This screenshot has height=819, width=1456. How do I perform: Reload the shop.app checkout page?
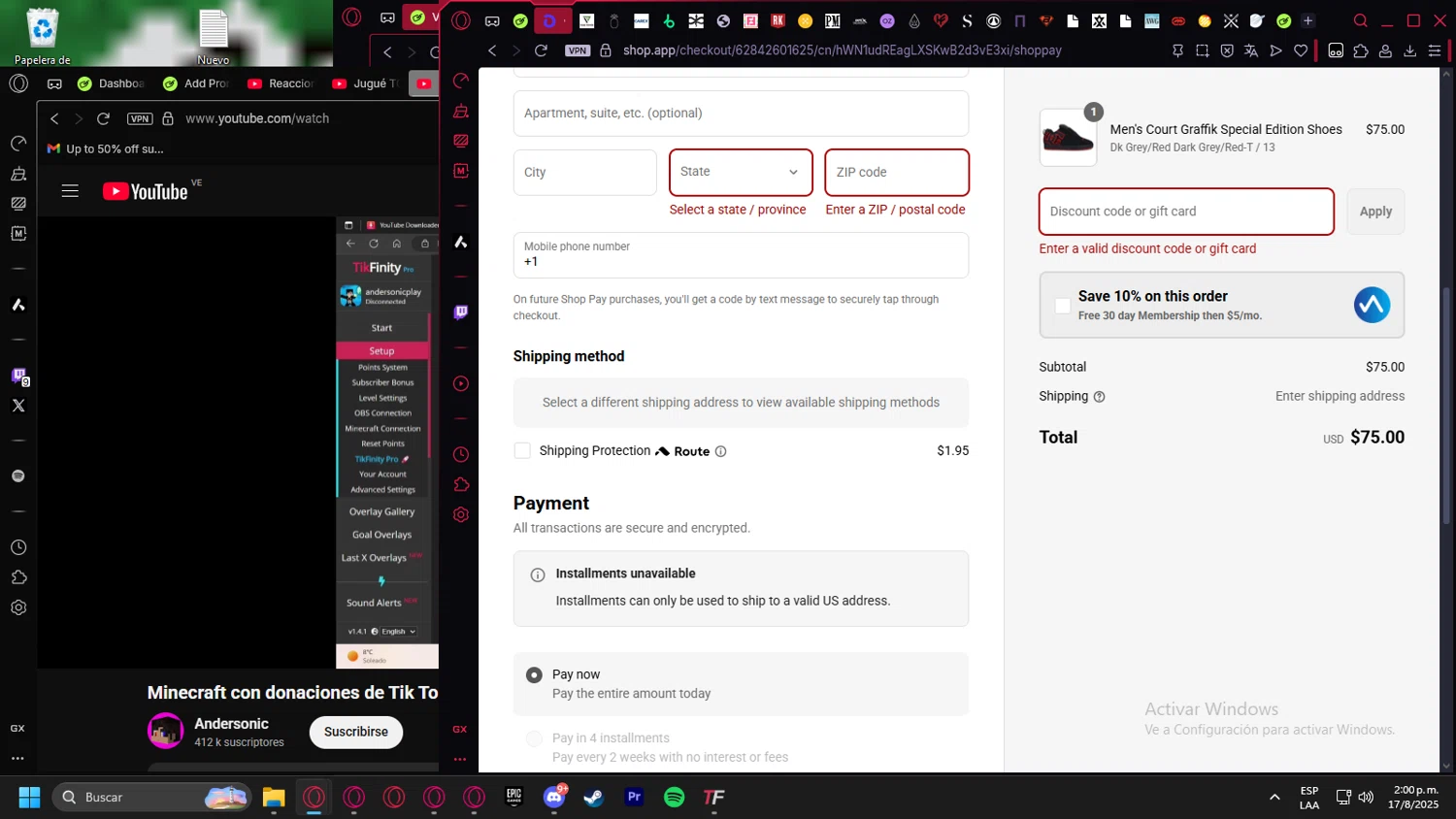(x=541, y=50)
